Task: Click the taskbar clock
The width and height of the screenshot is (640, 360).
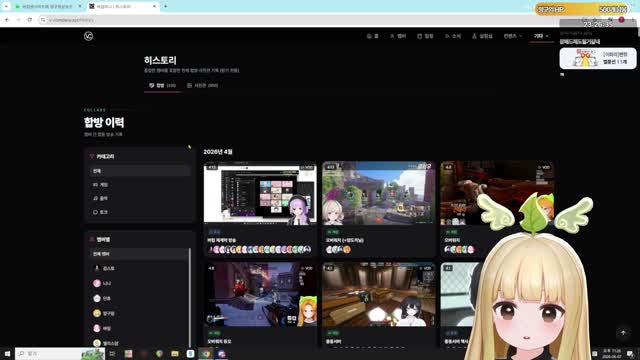Action: [x=611, y=353]
